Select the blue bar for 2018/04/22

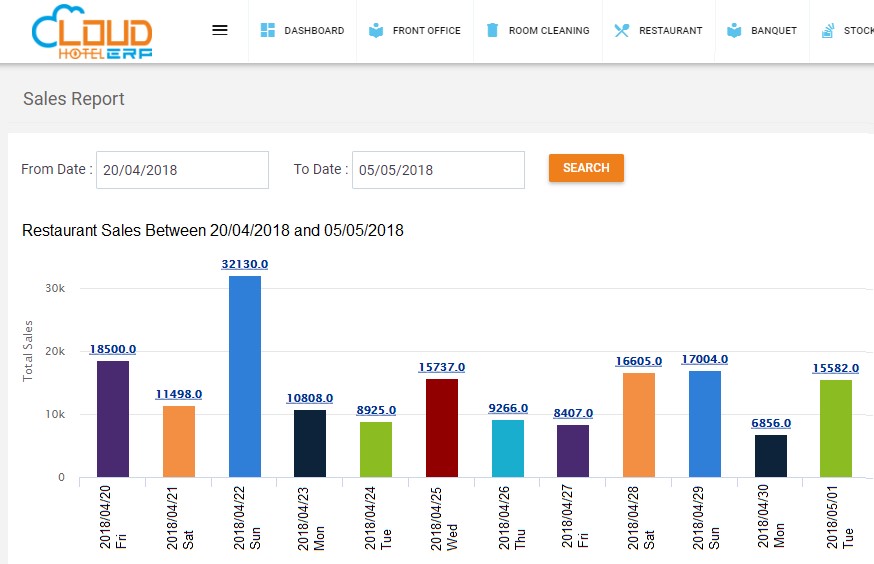[x=245, y=376]
